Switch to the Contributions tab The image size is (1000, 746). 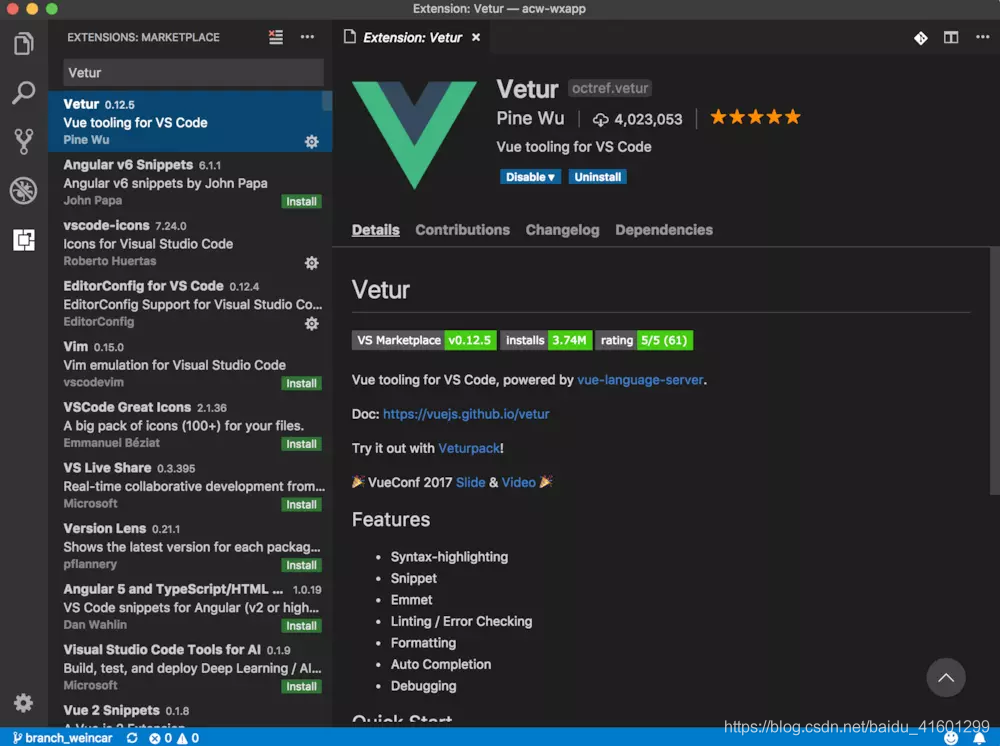pos(462,230)
